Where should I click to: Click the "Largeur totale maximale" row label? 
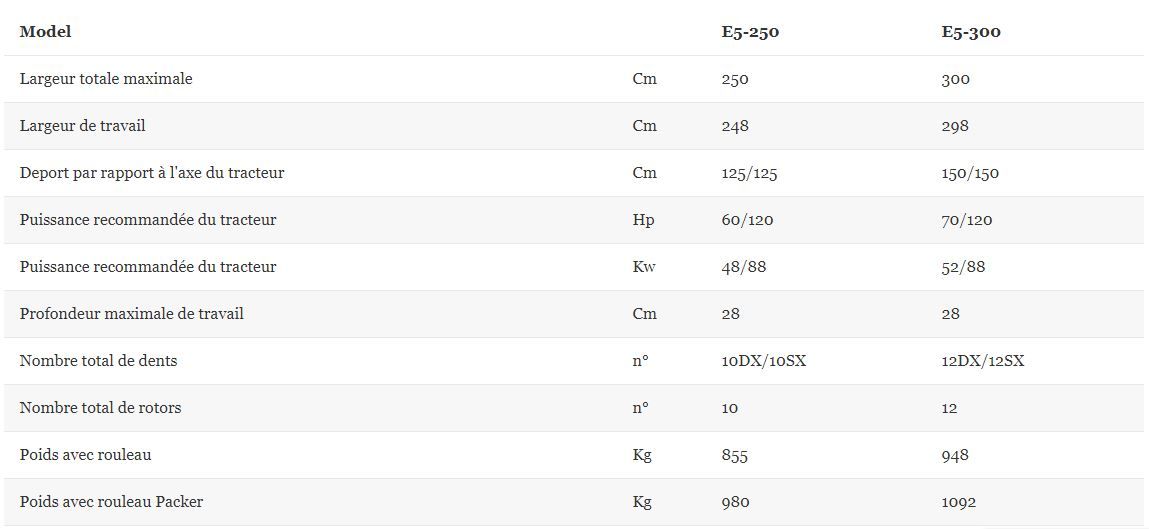[106, 79]
